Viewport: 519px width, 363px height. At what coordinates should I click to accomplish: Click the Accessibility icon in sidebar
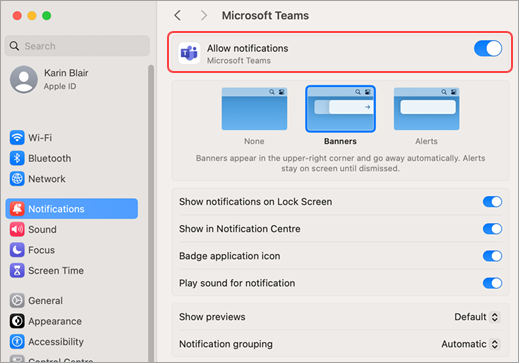pyautogui.click(x=17, y=342)
